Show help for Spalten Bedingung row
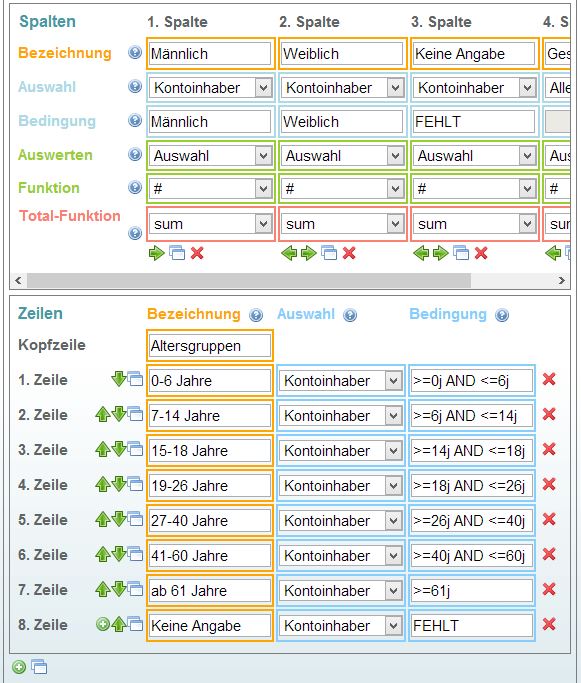 pyautogui.click(x=135, y=120)
